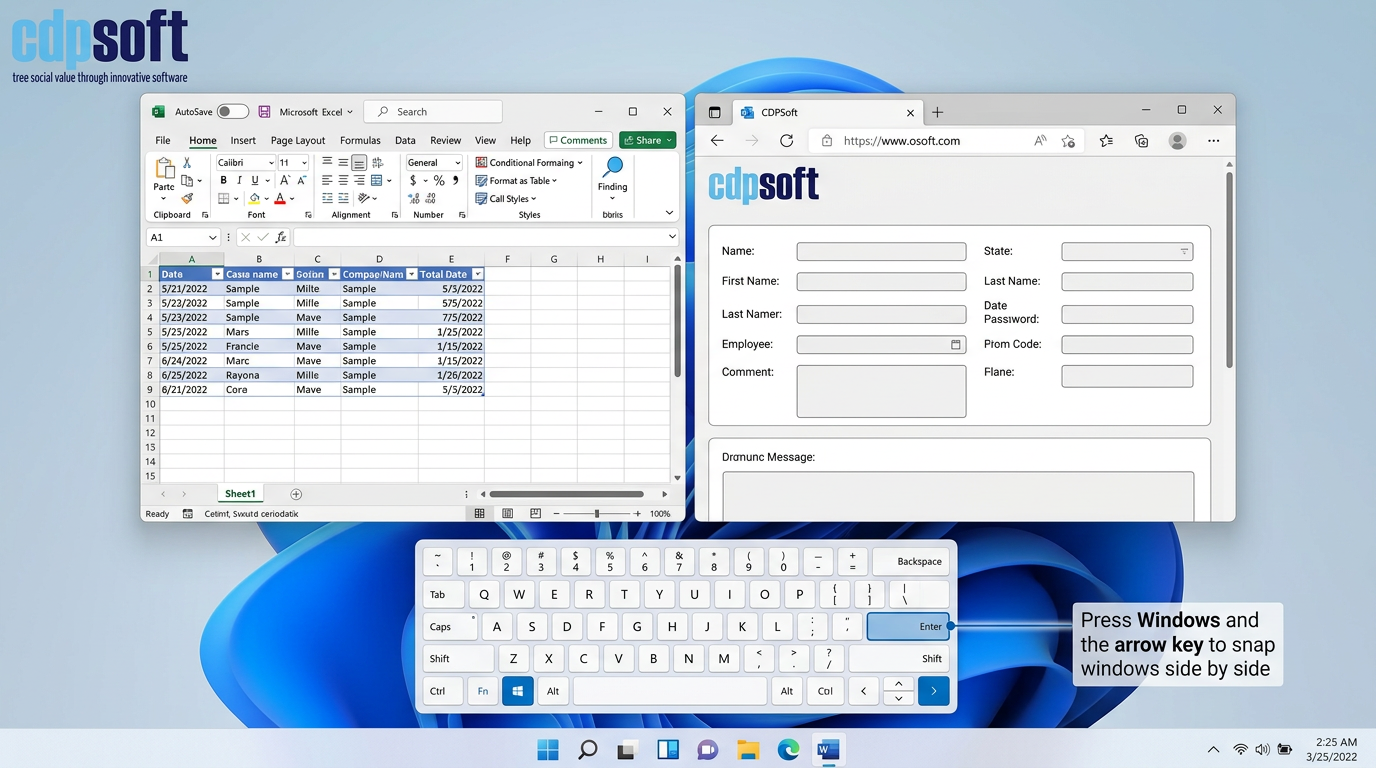Toggle the Underline formatting button
This screenshot has height=768, width=1376.
point(255,180)
